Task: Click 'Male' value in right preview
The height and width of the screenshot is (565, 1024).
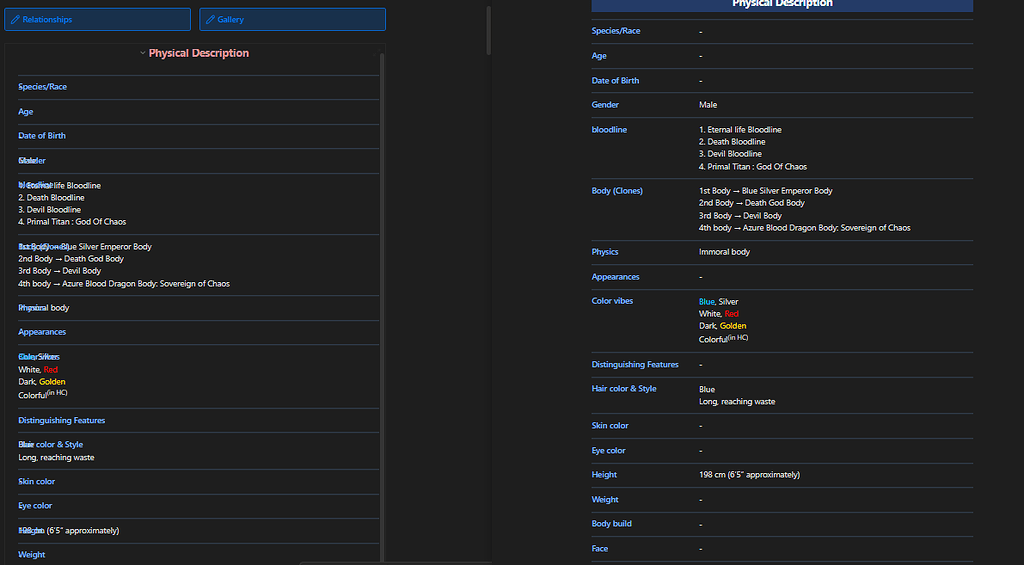Action: pos(708,105)
